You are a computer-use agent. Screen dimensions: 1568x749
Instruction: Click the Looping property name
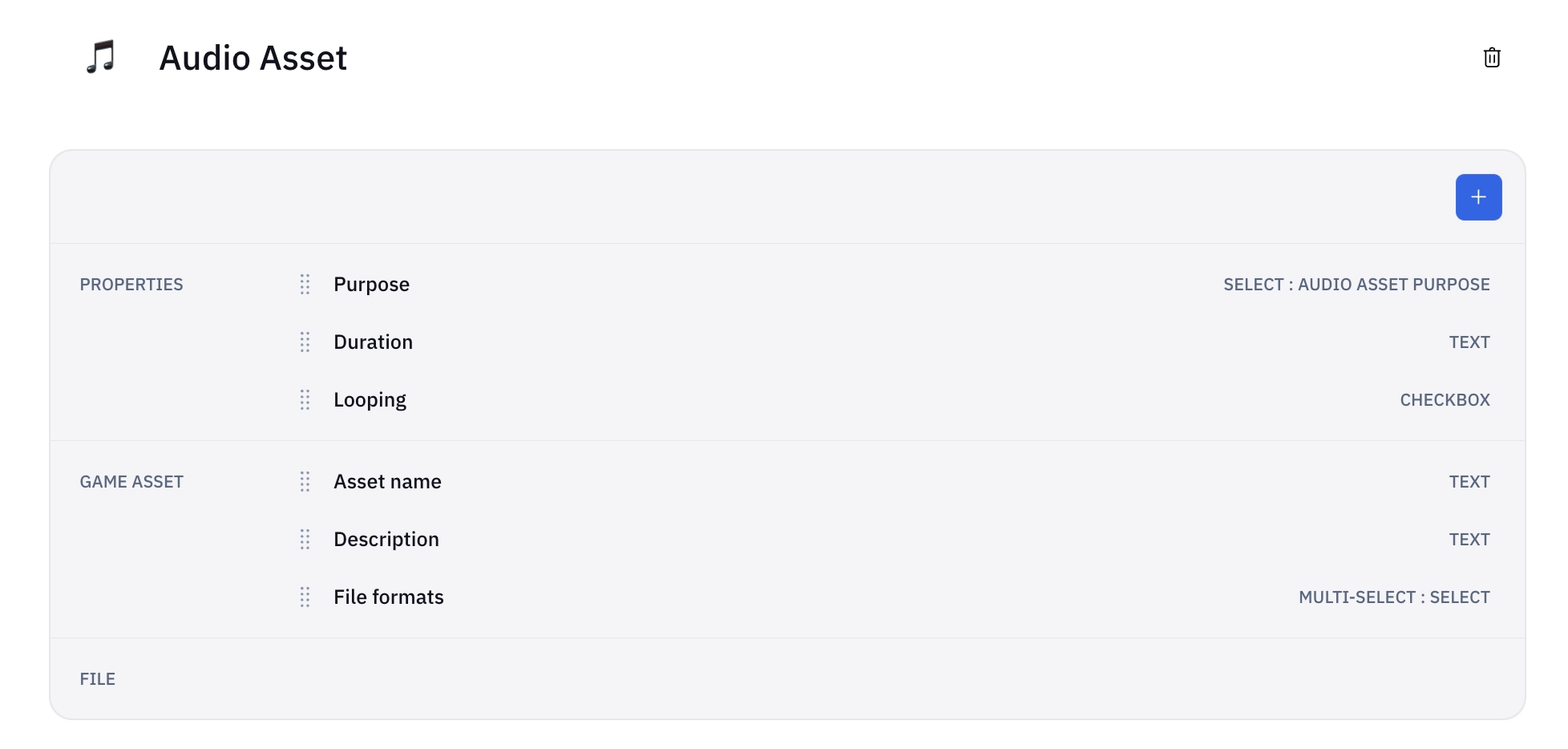pyautogui.click(x=370, y=400)
